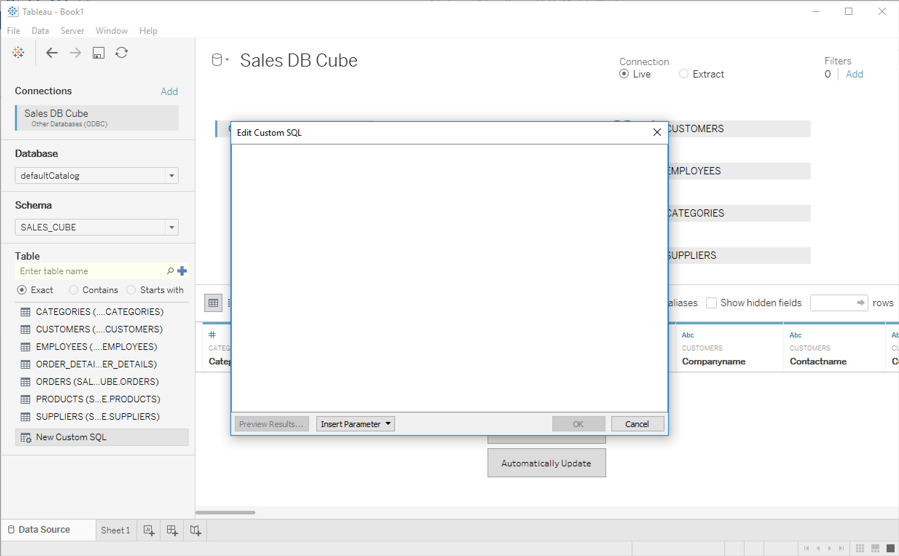Jump to last sheet arrow in status bar
The image size is (899, 556).
(841, 549)
